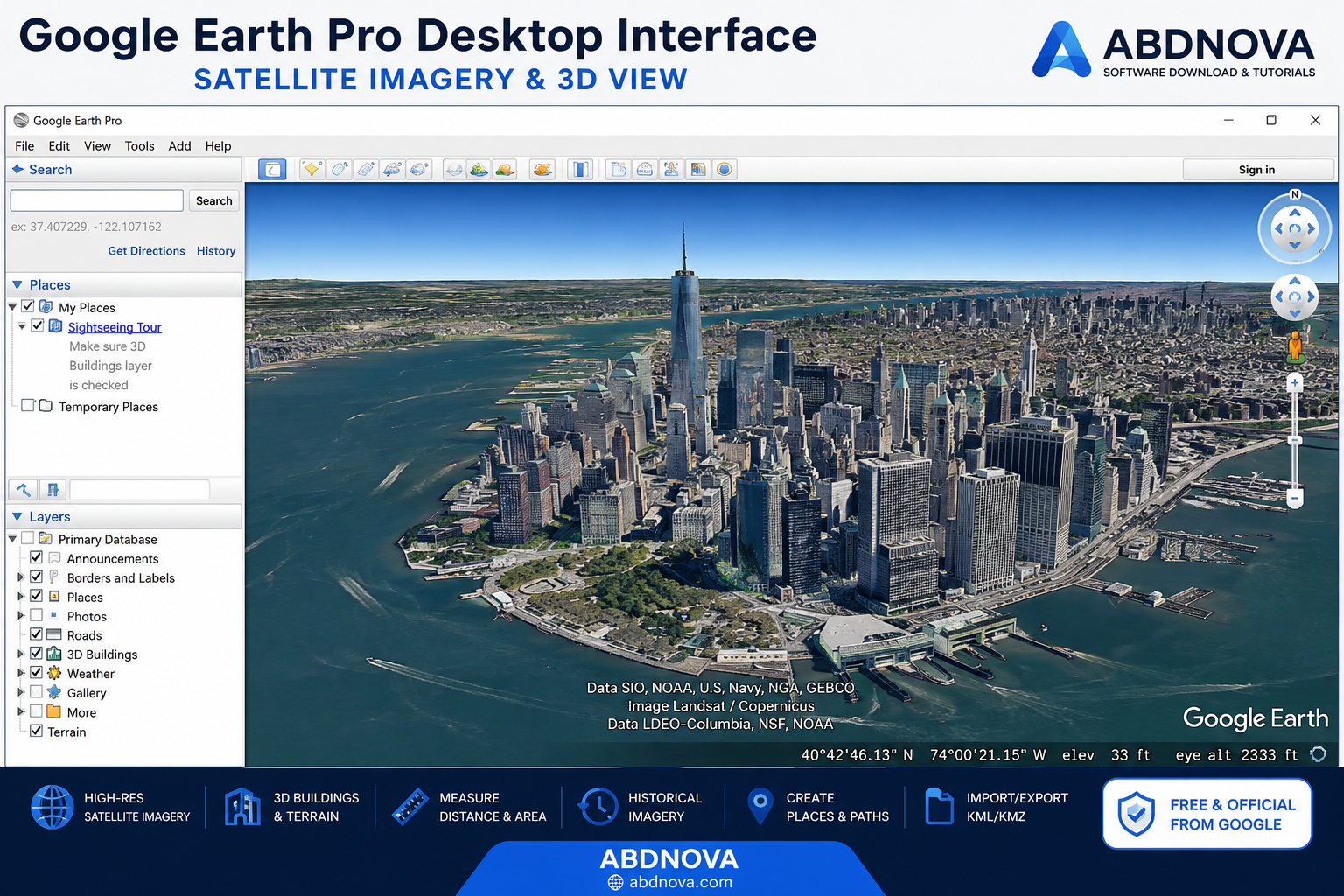Click the blue column icon after the ruler

580,169
